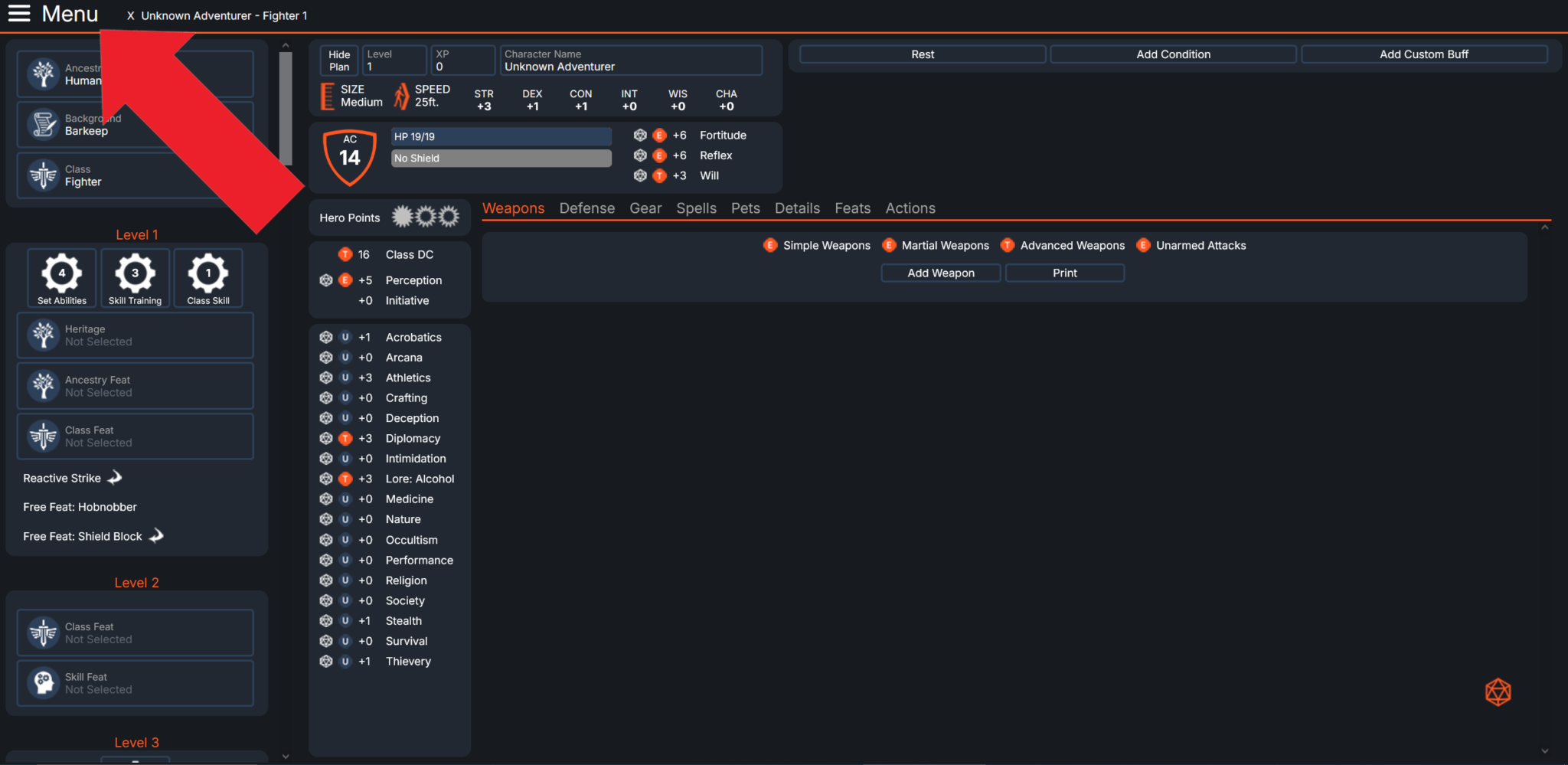Click the Reactive Strike action arrow icon
Image resolution: width=1568 pixels, height=765 pixels.
(x=115, y=478)
